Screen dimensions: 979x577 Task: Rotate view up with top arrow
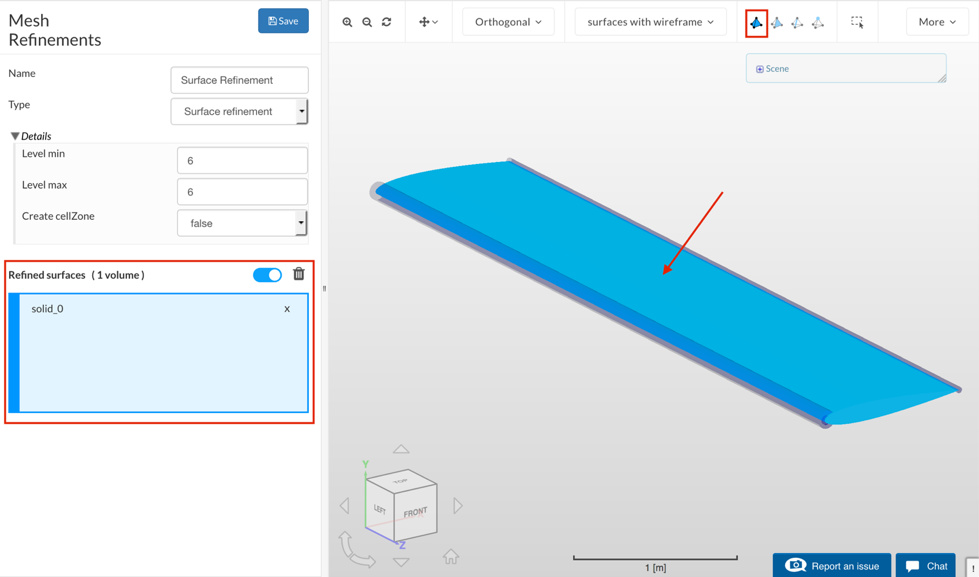tap(401, 449)
